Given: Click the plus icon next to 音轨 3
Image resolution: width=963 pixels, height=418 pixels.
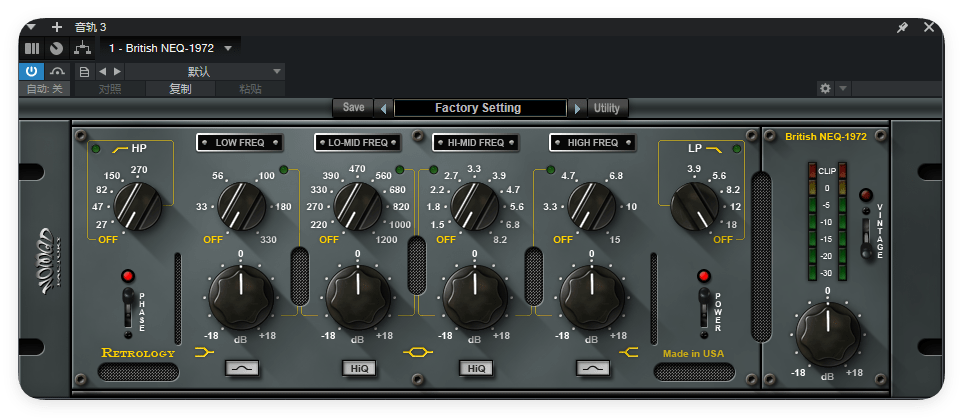Looking at the screenshot, I should pos(57,27).
